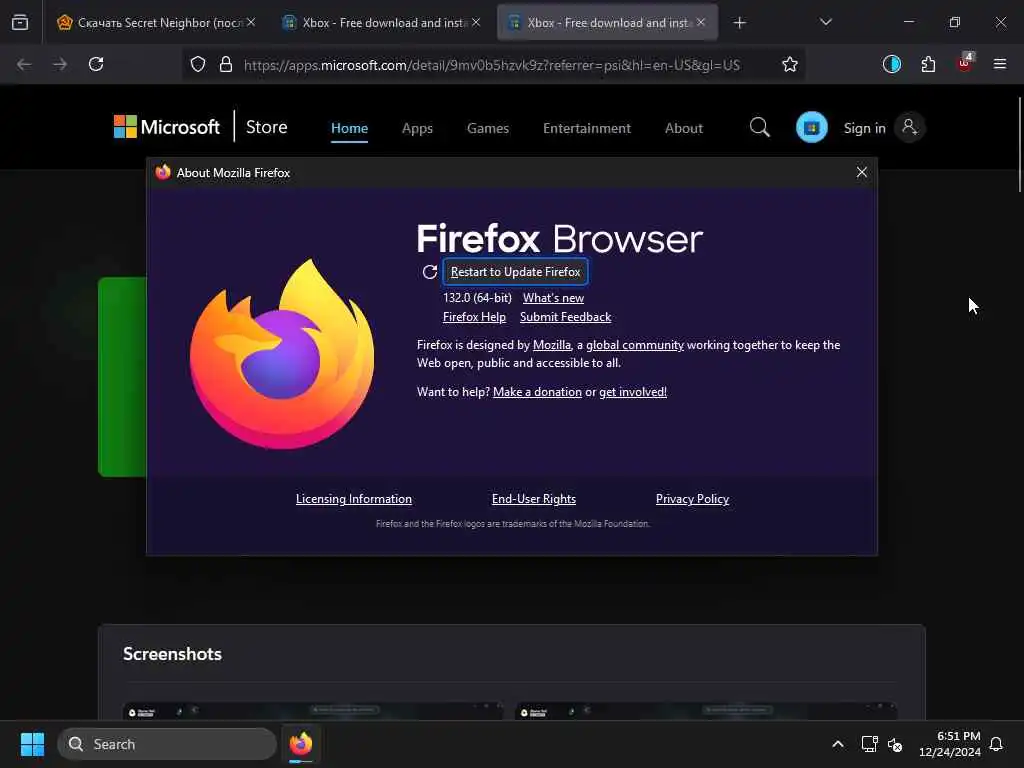Open the Extensions puzzle icon
The height and width of the screenshot is (768, 1024).
(928, 64)
